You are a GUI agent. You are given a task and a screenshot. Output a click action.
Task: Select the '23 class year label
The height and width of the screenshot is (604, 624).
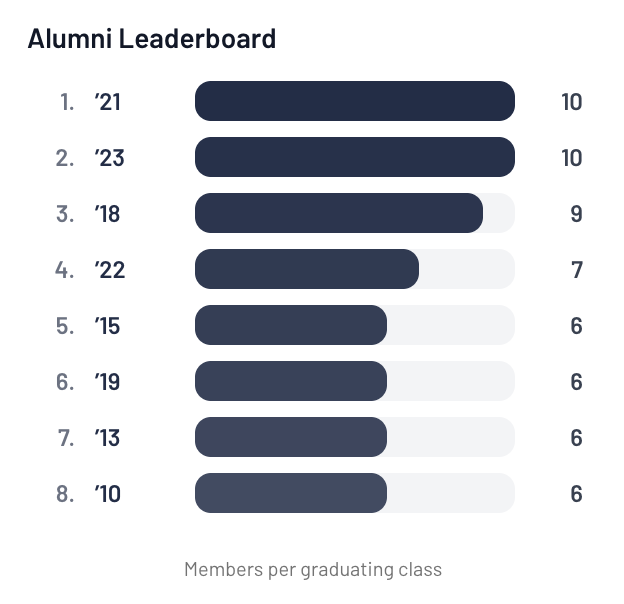[x=109, y=158]
